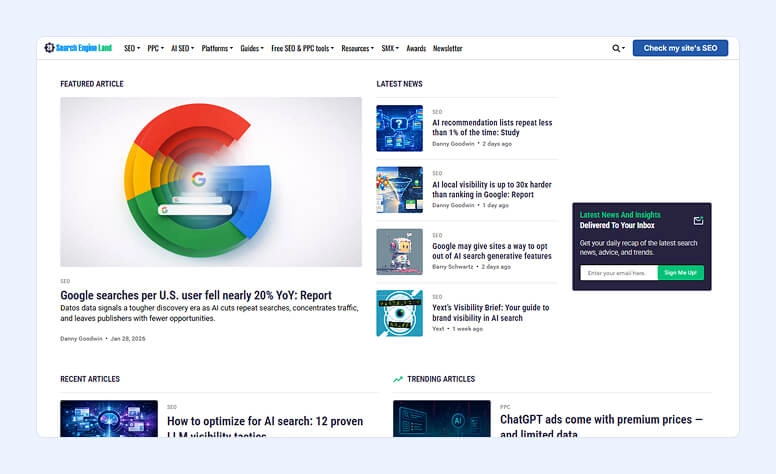Open How to optimize for AI search article
The image size is (776, 474).
pyautogui.click(x=265, y=427)
